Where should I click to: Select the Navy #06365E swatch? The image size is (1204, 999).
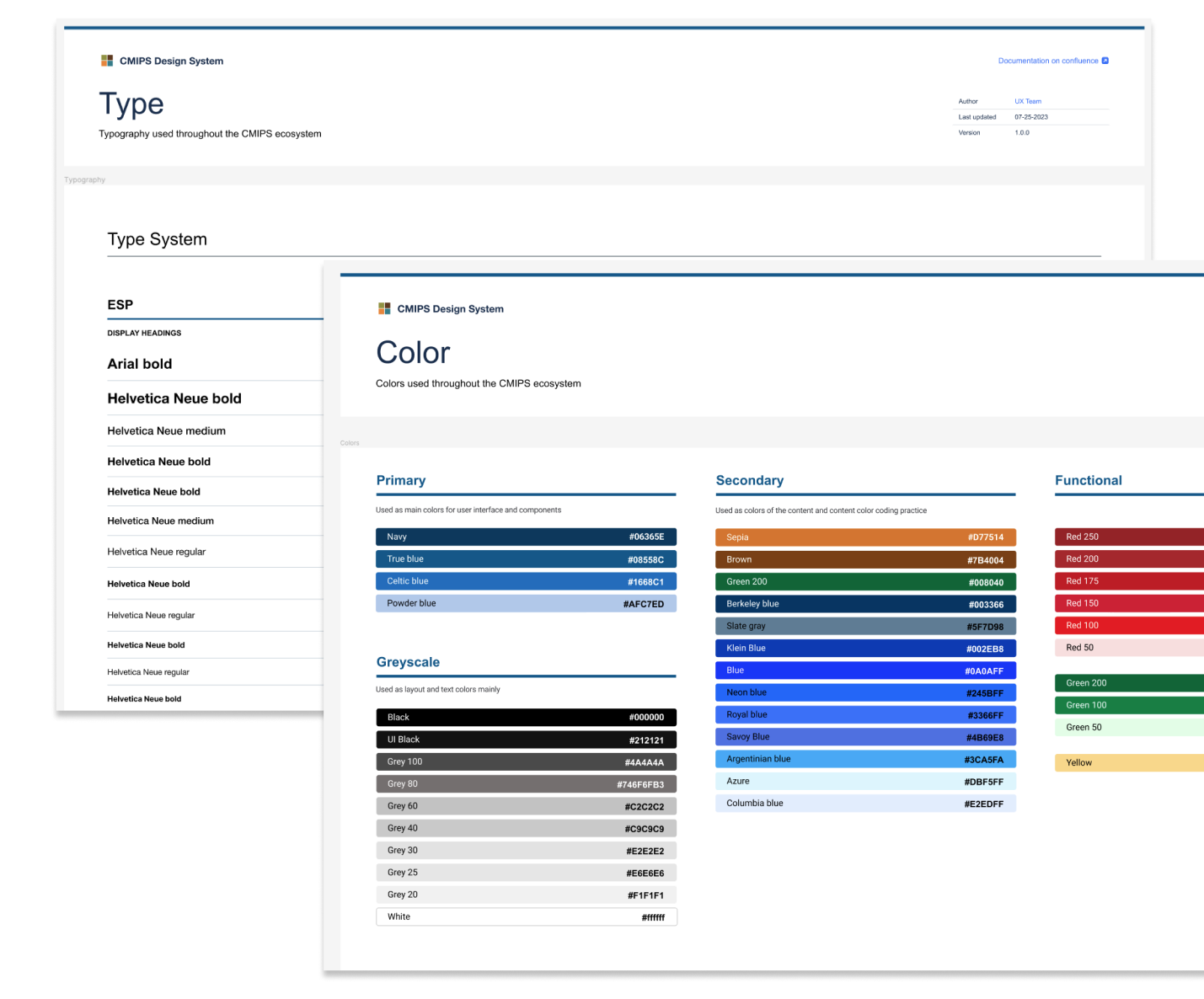point(526,537)
